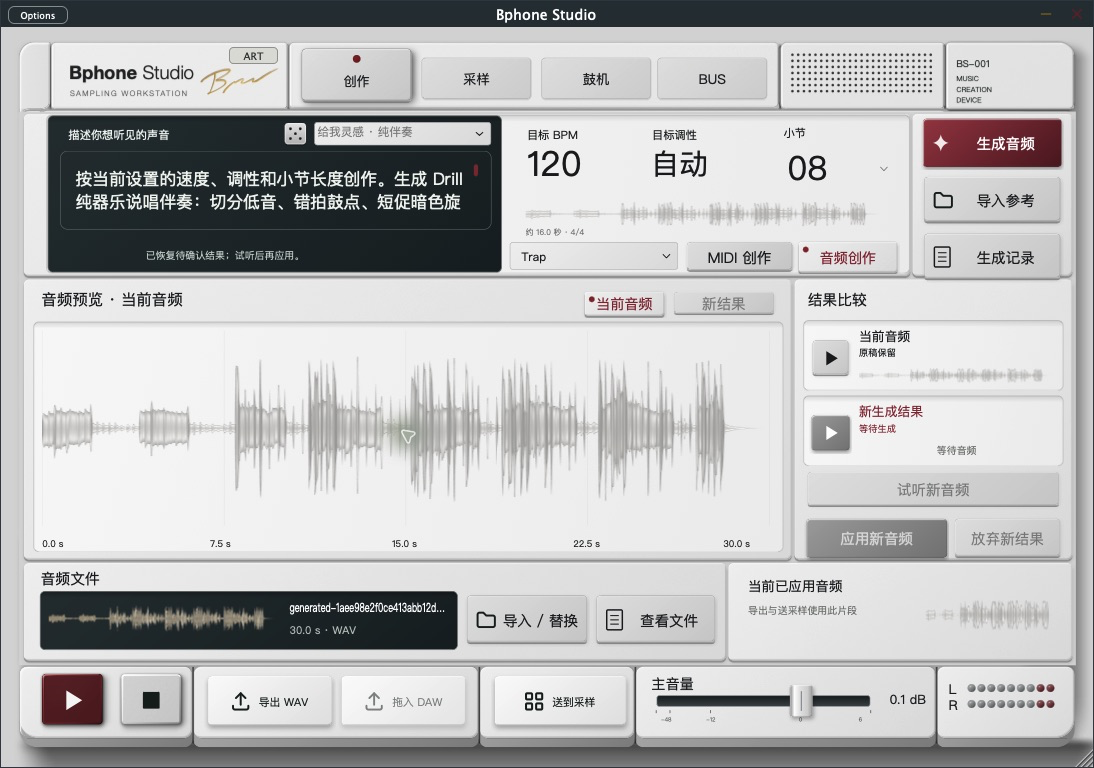Click the BS-001 device label
Image resolution: width=1094 pixels, height=768 pixels.
973,63
